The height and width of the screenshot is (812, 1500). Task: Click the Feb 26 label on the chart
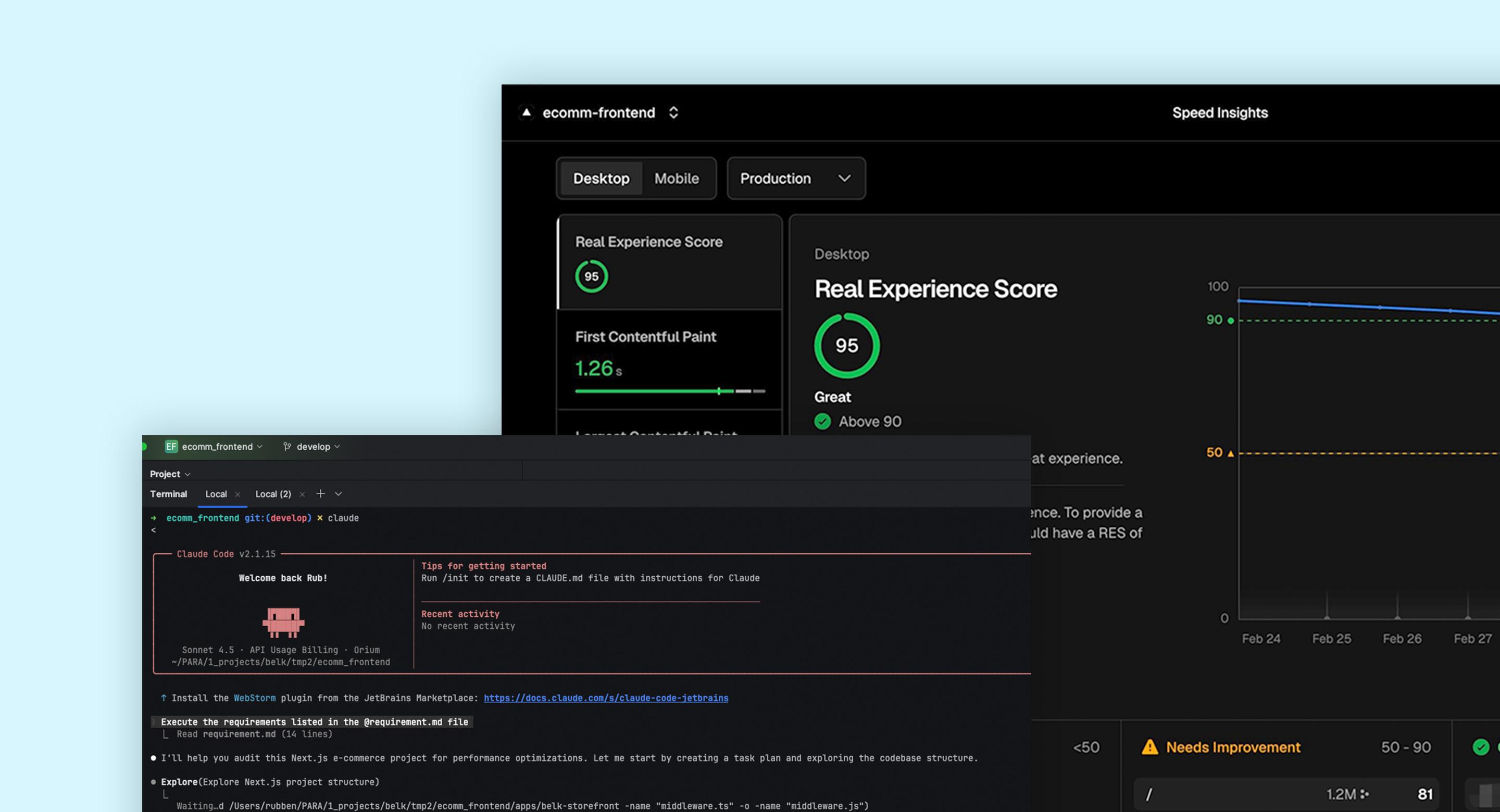click(x=1402, y=639)
